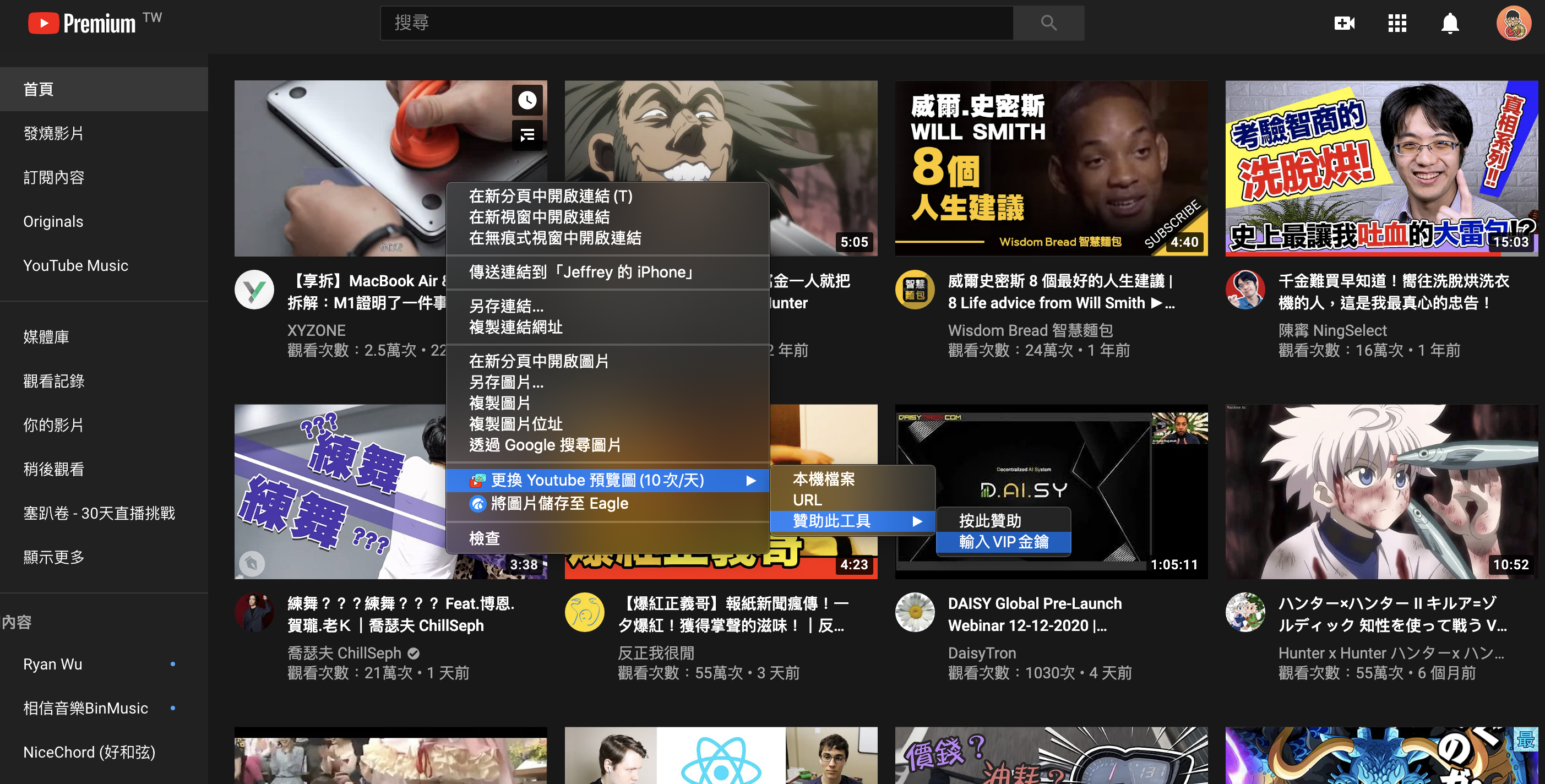This screenshot has width=1545, height=784.
Task: Choose URL in submenu
Action: coord(852,500)
